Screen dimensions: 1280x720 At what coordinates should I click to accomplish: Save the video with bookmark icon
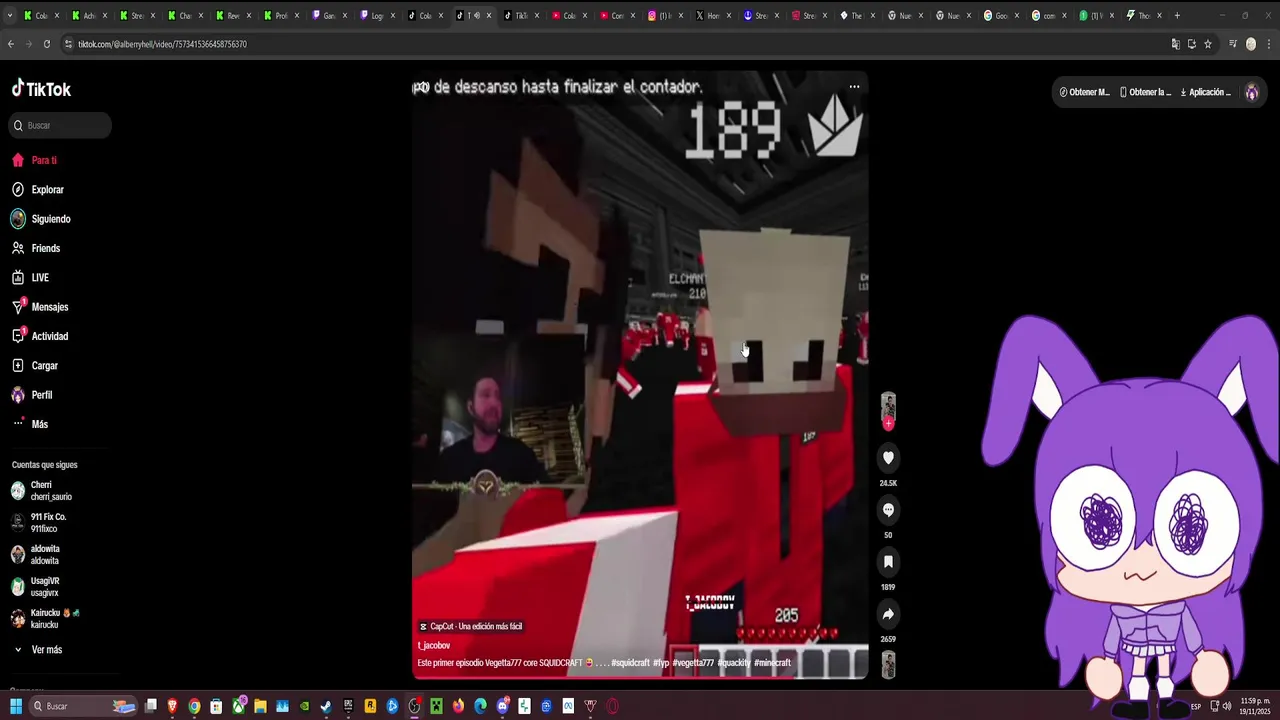888,562
